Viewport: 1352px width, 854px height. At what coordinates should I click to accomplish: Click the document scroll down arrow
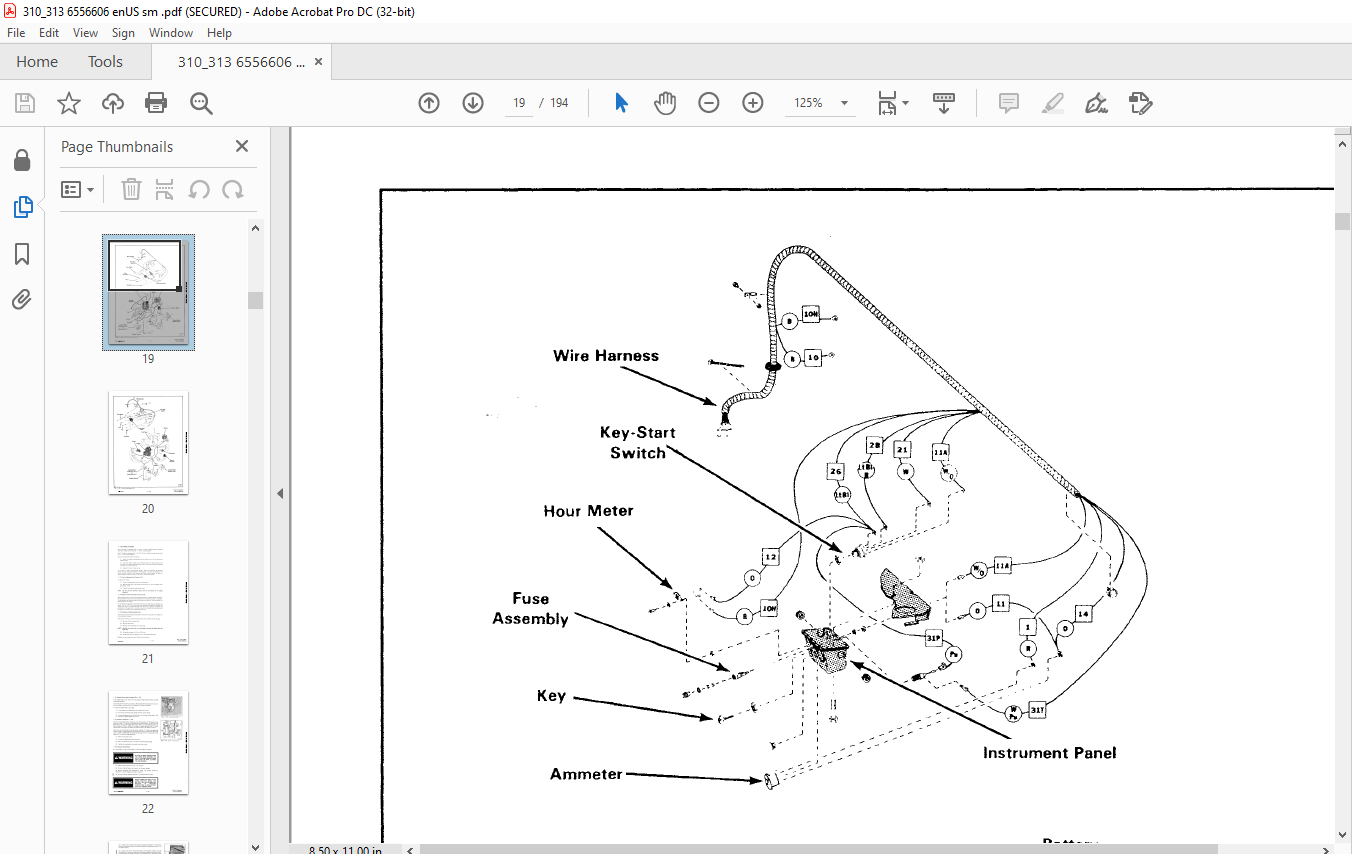tap(1342, 835)
